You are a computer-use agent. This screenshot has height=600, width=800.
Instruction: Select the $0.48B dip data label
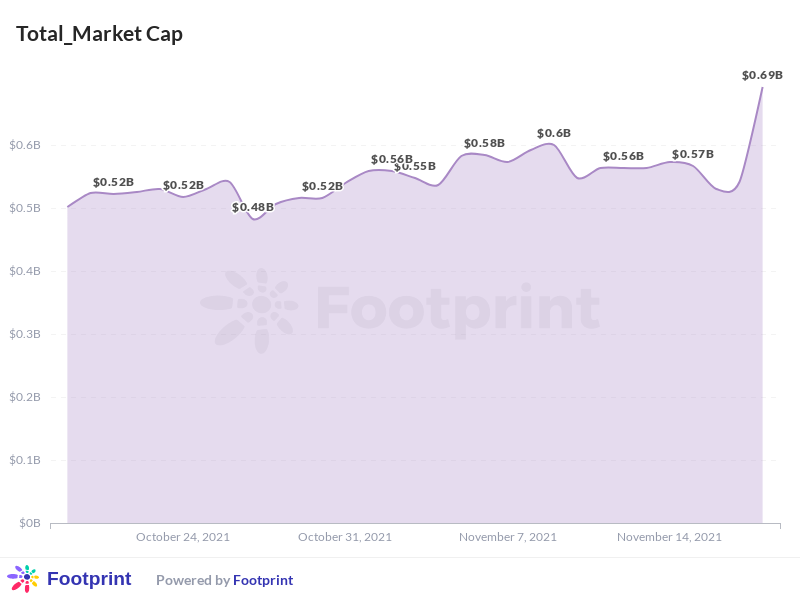click(253, 207)
